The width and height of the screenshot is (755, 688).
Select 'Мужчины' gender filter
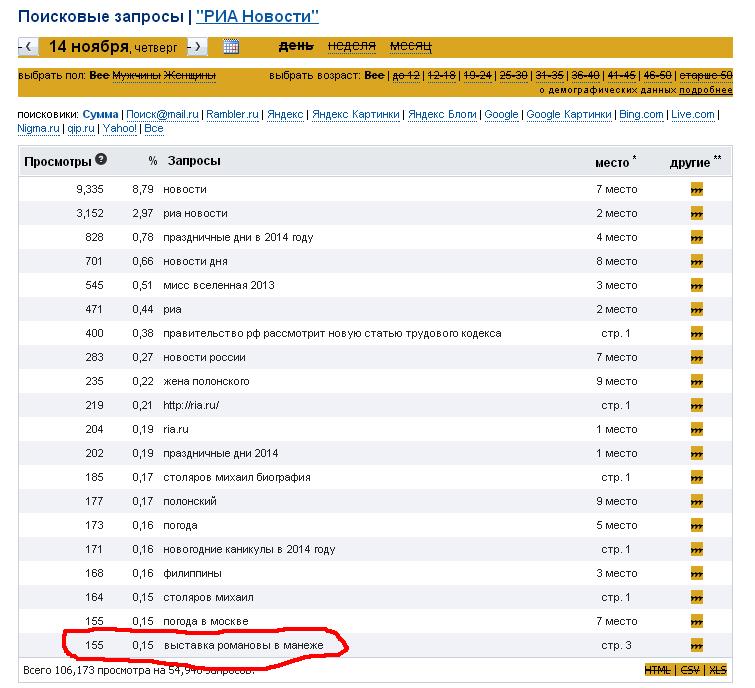click(x=138, y=75)
